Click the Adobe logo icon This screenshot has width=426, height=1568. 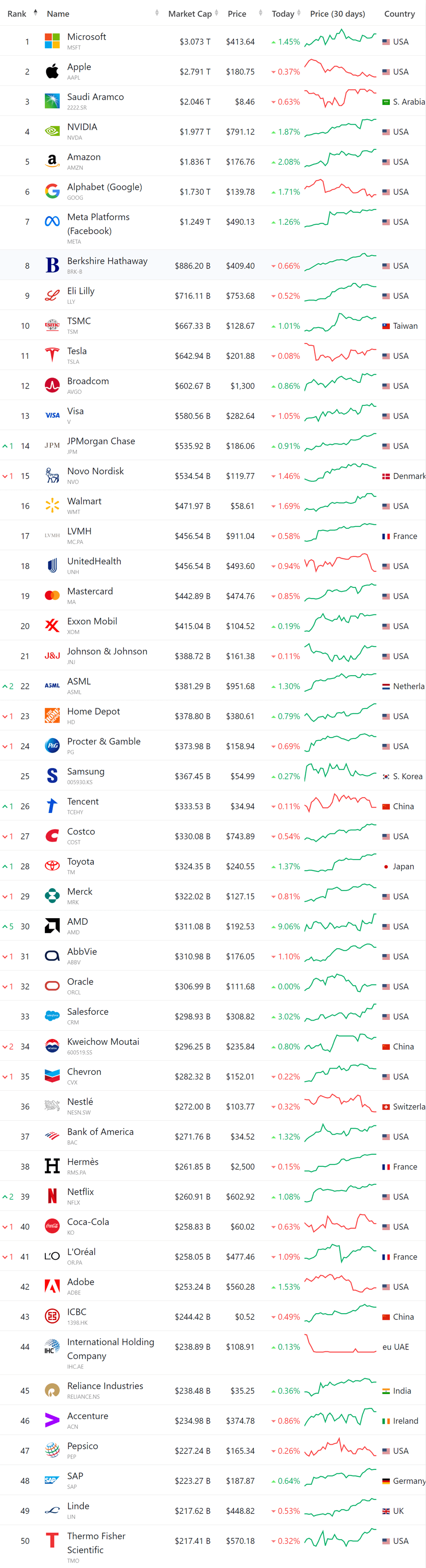point(52,1286)
